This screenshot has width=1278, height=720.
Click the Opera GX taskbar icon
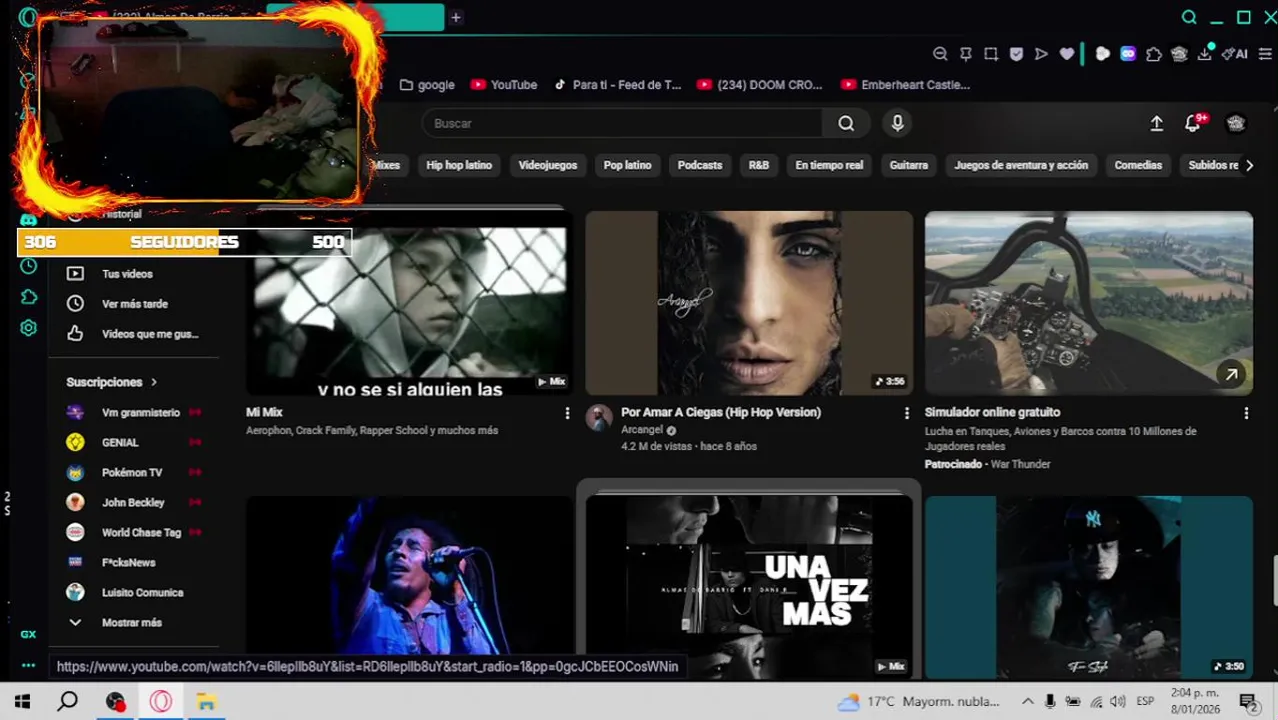[161, 702]
